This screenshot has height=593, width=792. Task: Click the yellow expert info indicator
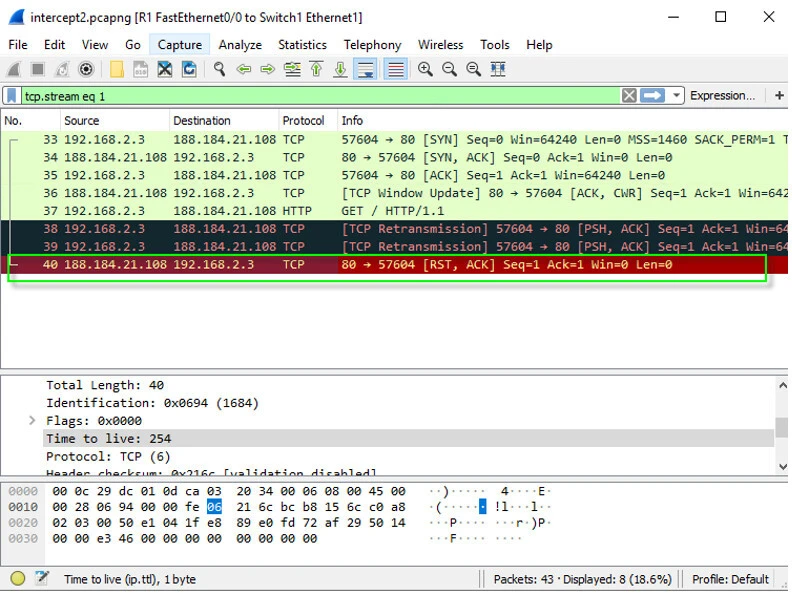(18, 579)
